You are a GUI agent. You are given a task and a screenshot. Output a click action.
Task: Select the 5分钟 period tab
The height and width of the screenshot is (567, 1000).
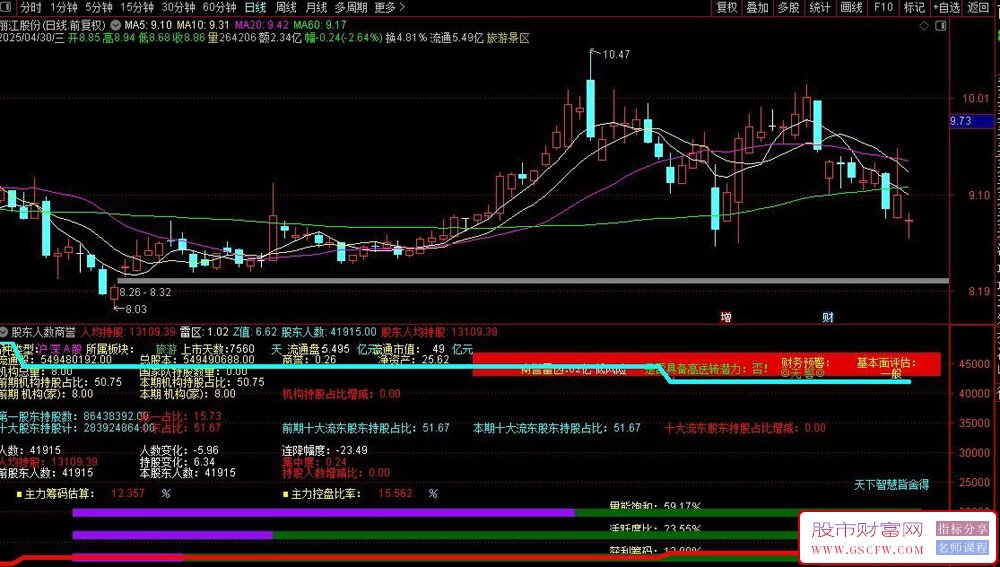tap(99, 8)
